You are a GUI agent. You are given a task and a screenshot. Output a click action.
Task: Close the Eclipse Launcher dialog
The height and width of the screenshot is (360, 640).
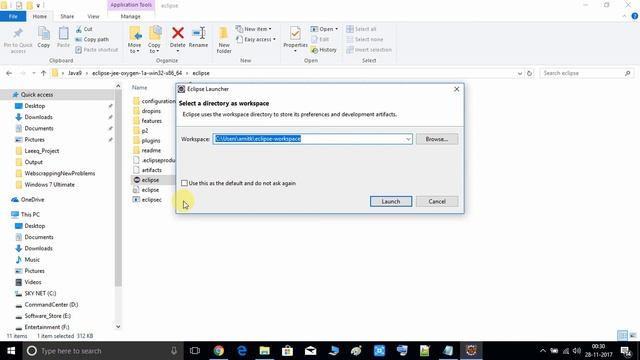pyautogui.click(x=456, y=89)
